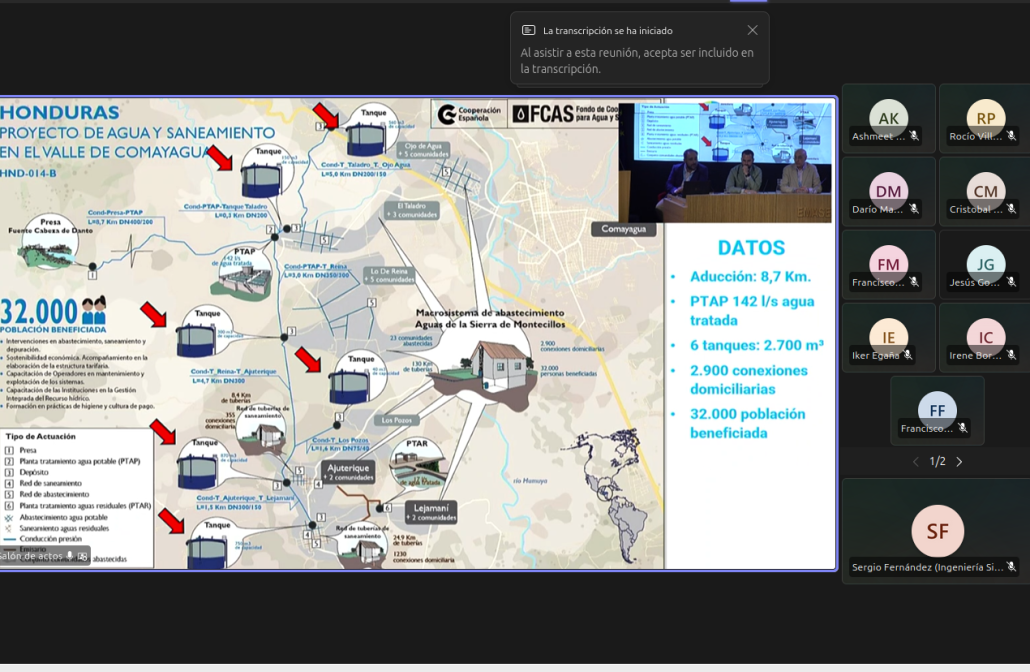This screenshot has width=1030, height=672.
Task: Select the AK participant avatar
Action: pyautogui.click(x=888, y=117)
